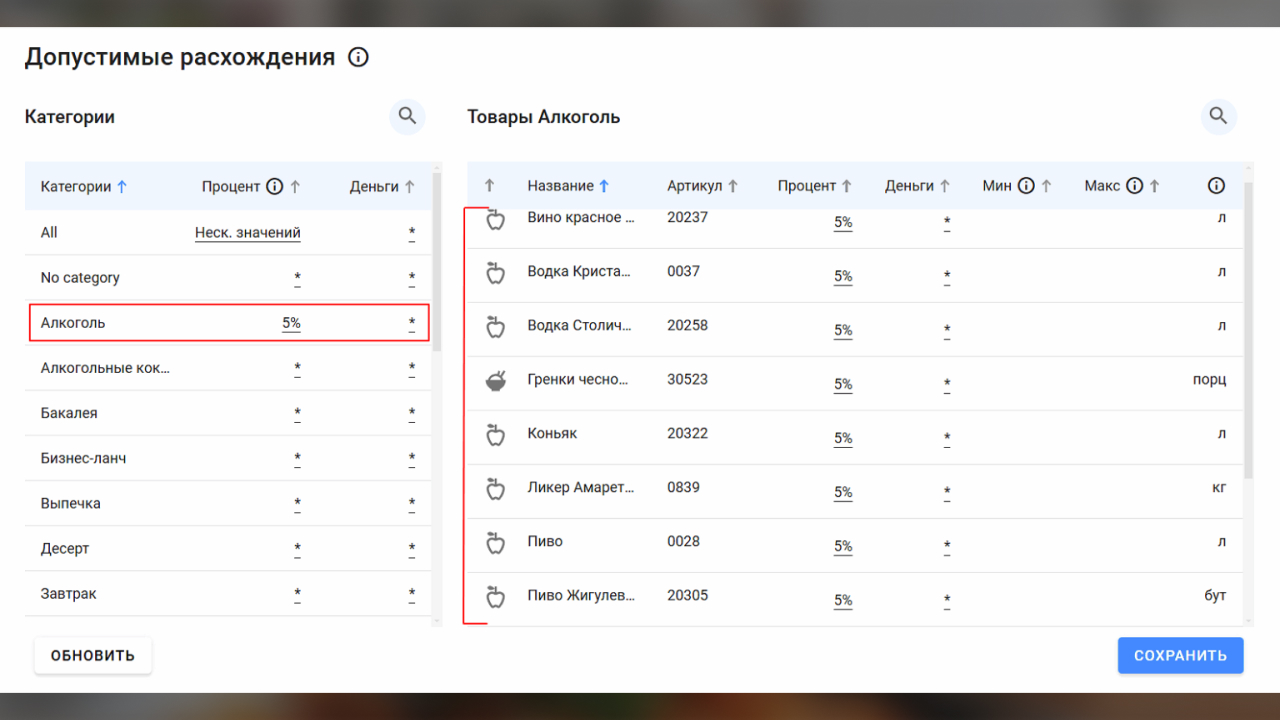Select the Завтрак category
The height and width of the screenshot is (720, 1280).
coord(228,593)
